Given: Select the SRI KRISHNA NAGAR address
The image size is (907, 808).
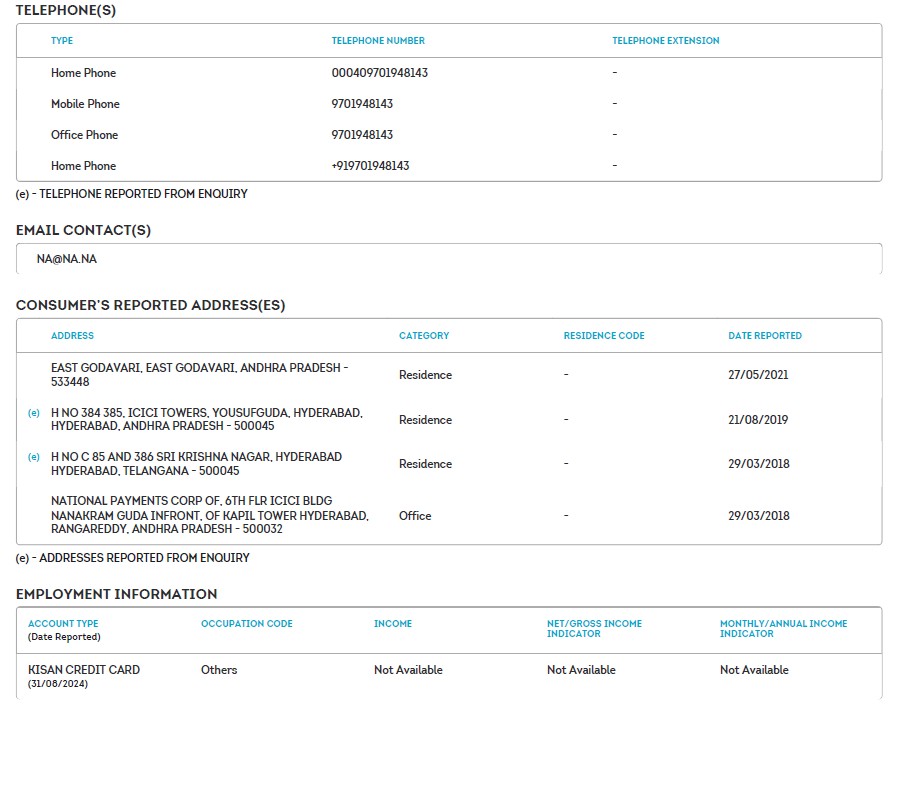Looking at the screenshot, I should point(196,464).
